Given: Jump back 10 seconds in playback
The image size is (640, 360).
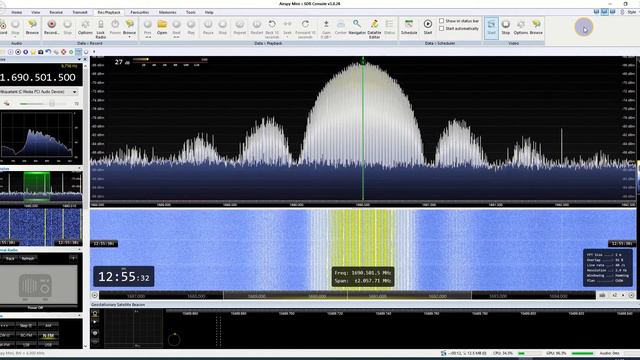Looking at the screenshot, I should pos(272,29).
